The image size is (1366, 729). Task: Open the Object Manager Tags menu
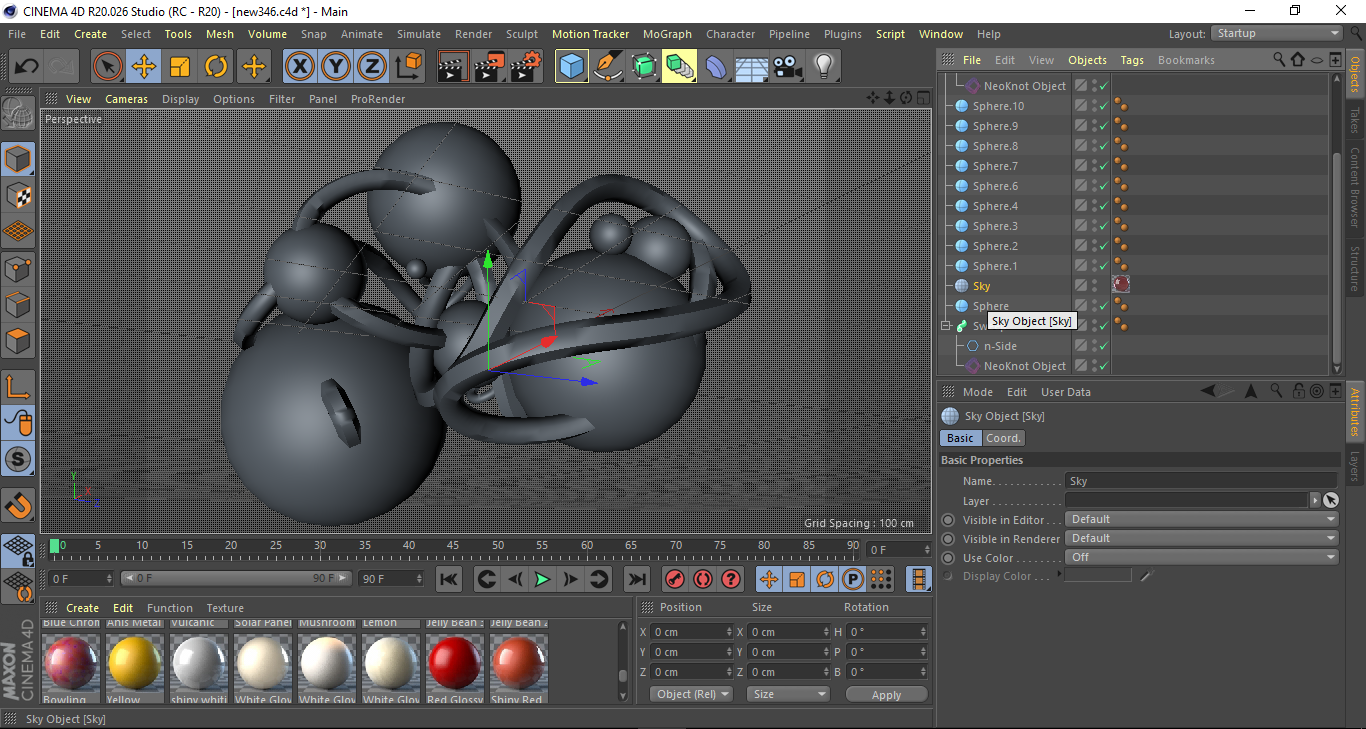(x=1132, y=60)
